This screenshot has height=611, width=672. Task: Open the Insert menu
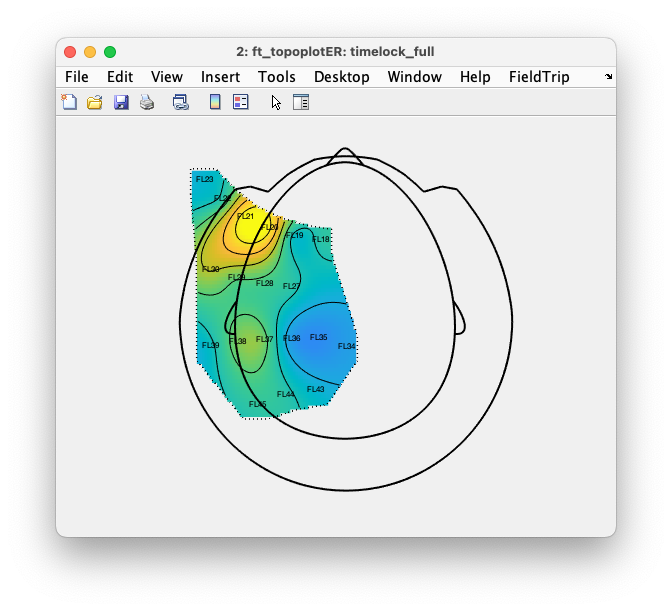tap(220, 77)
